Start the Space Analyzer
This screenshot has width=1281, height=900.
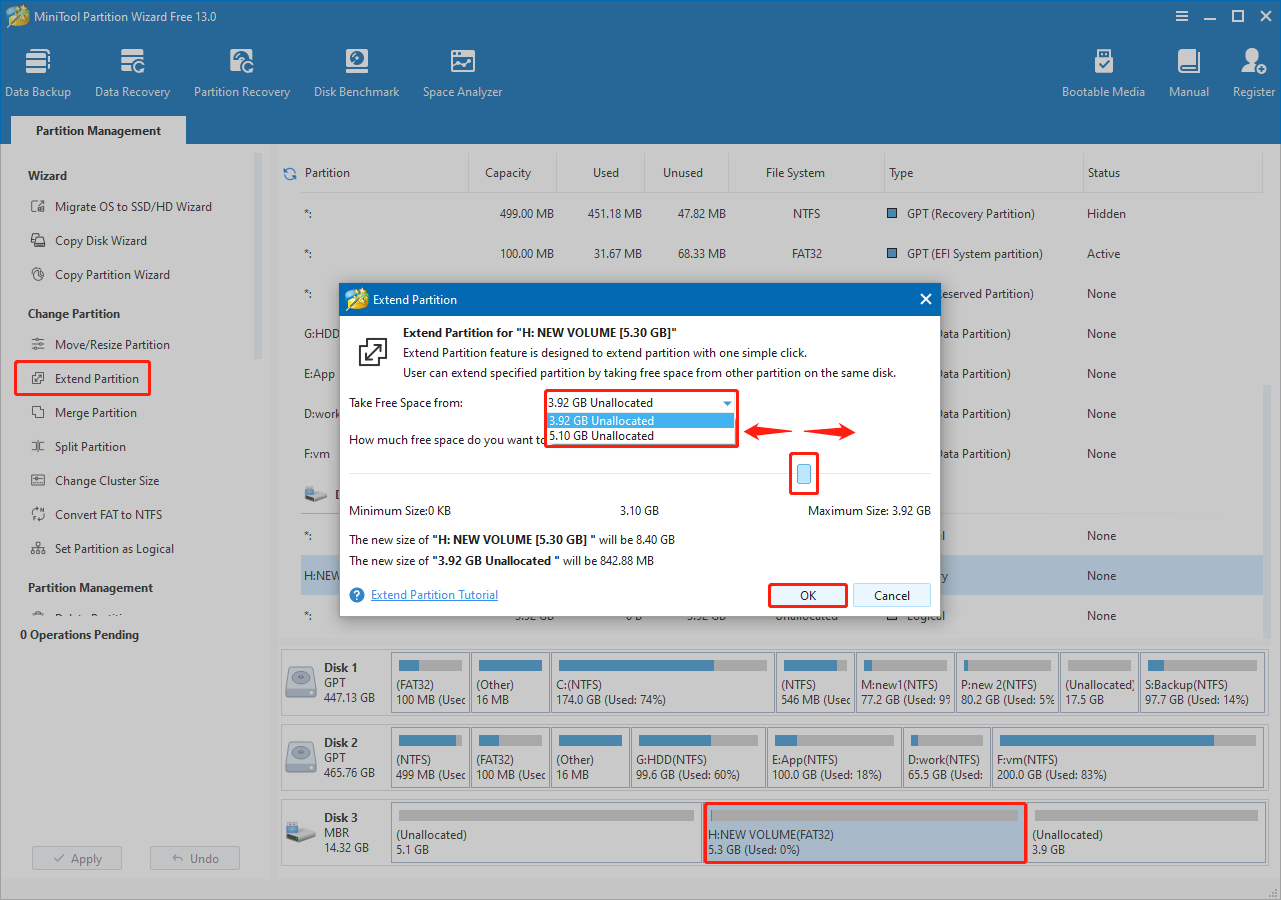(462, 70)
